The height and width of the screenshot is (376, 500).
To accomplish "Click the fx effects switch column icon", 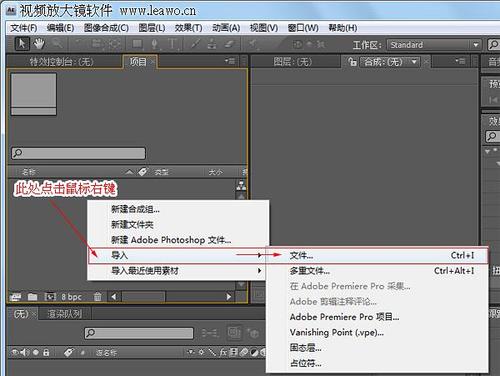I will (x=223, y=352).
